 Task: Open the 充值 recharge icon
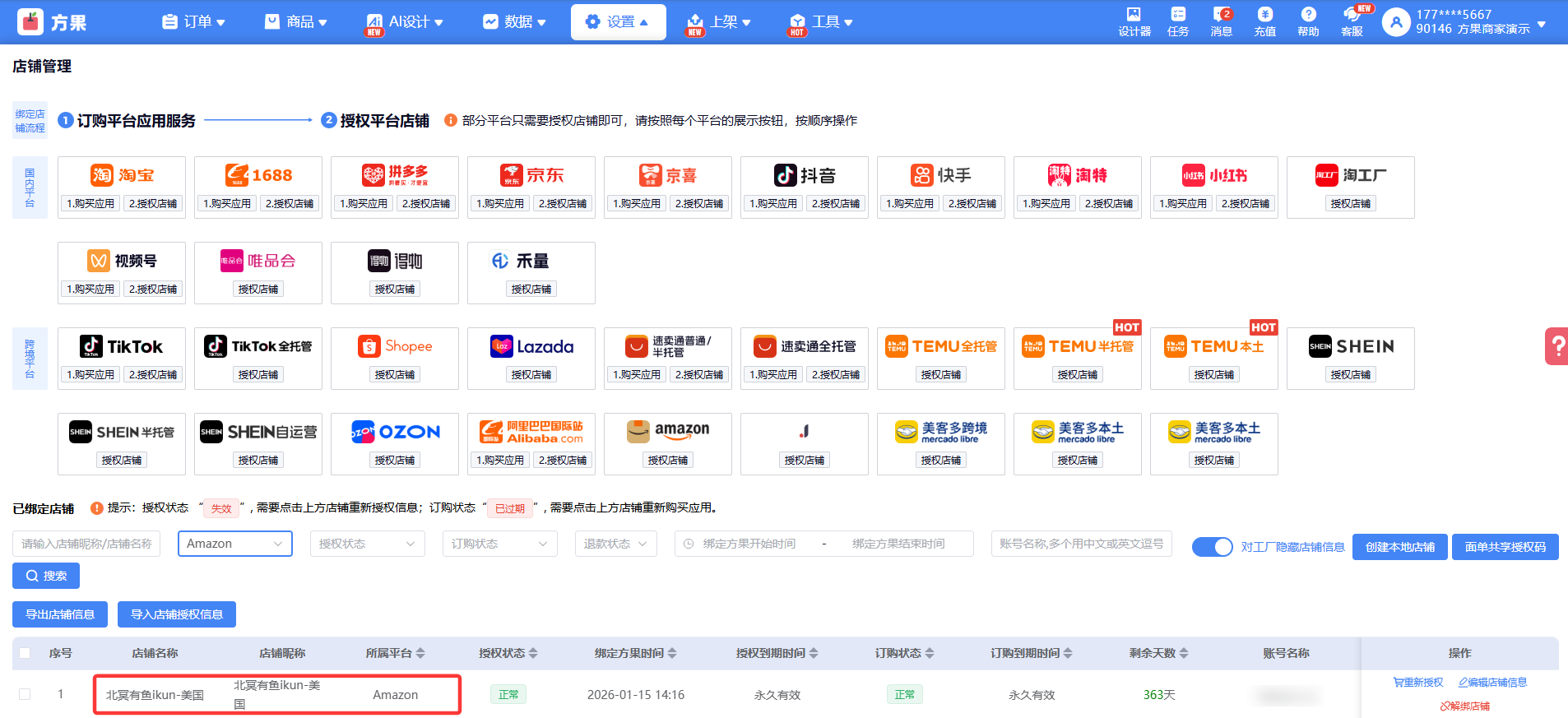pos(1265,21)
